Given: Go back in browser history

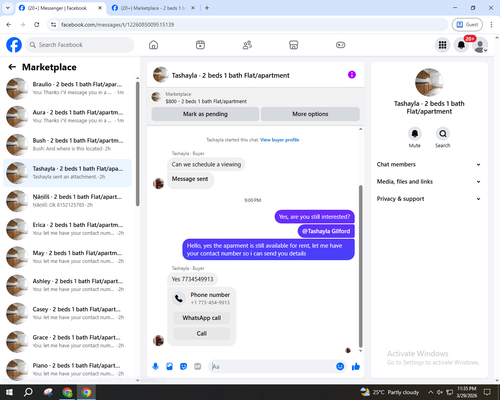Looking at the screenshot, I should (9, 25).
